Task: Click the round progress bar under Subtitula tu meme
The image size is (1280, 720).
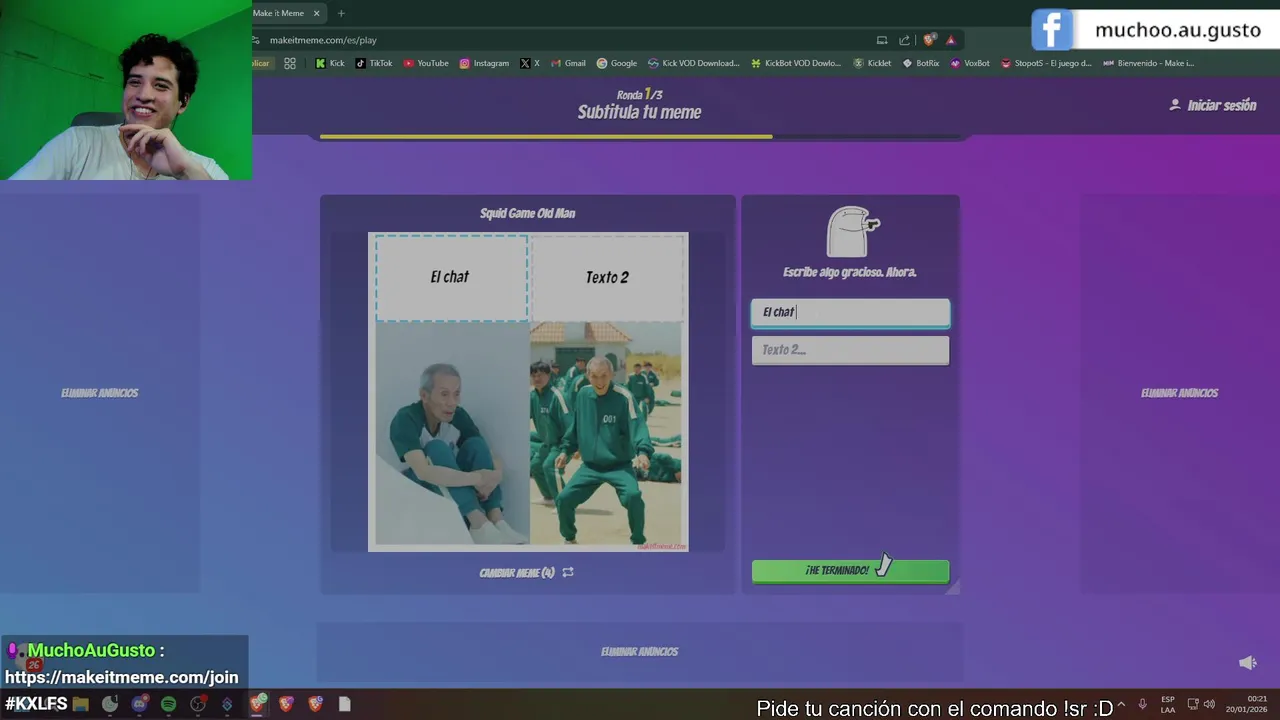Action: point(640,136)
